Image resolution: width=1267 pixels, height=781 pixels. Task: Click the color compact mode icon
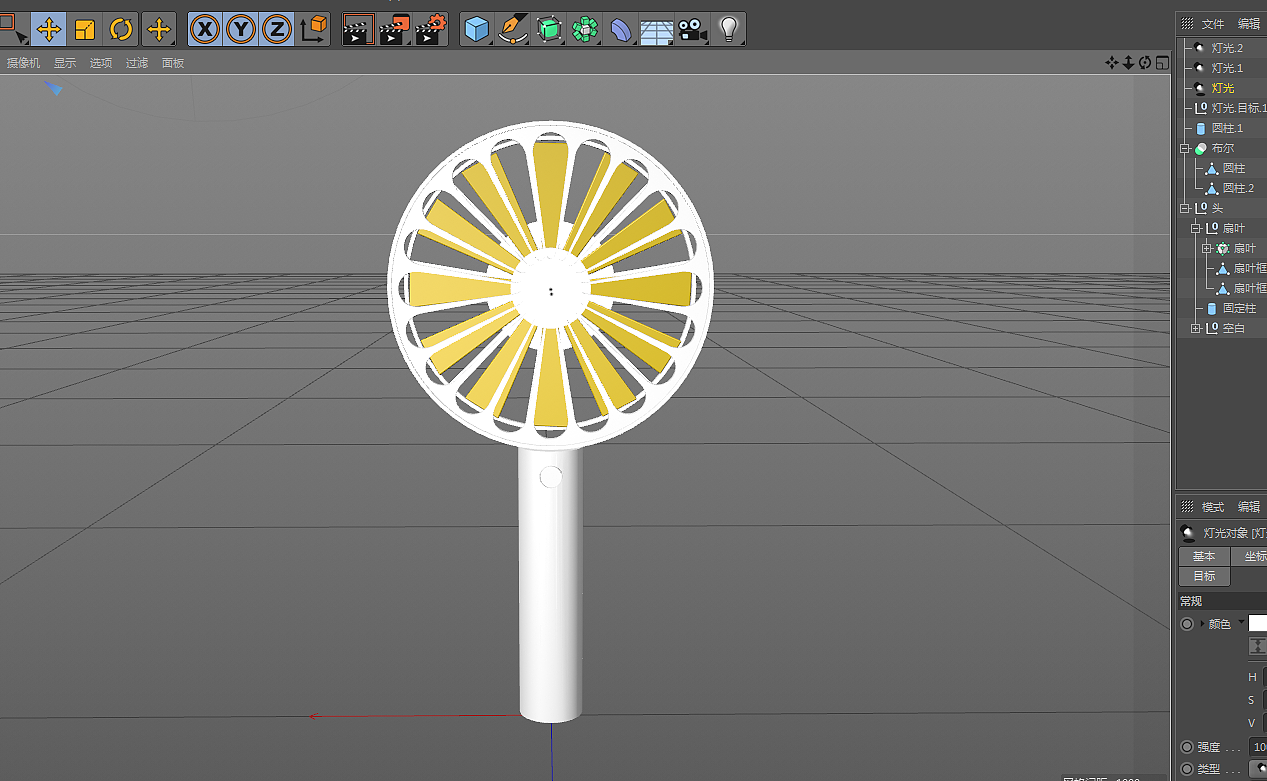[1258, 647]
